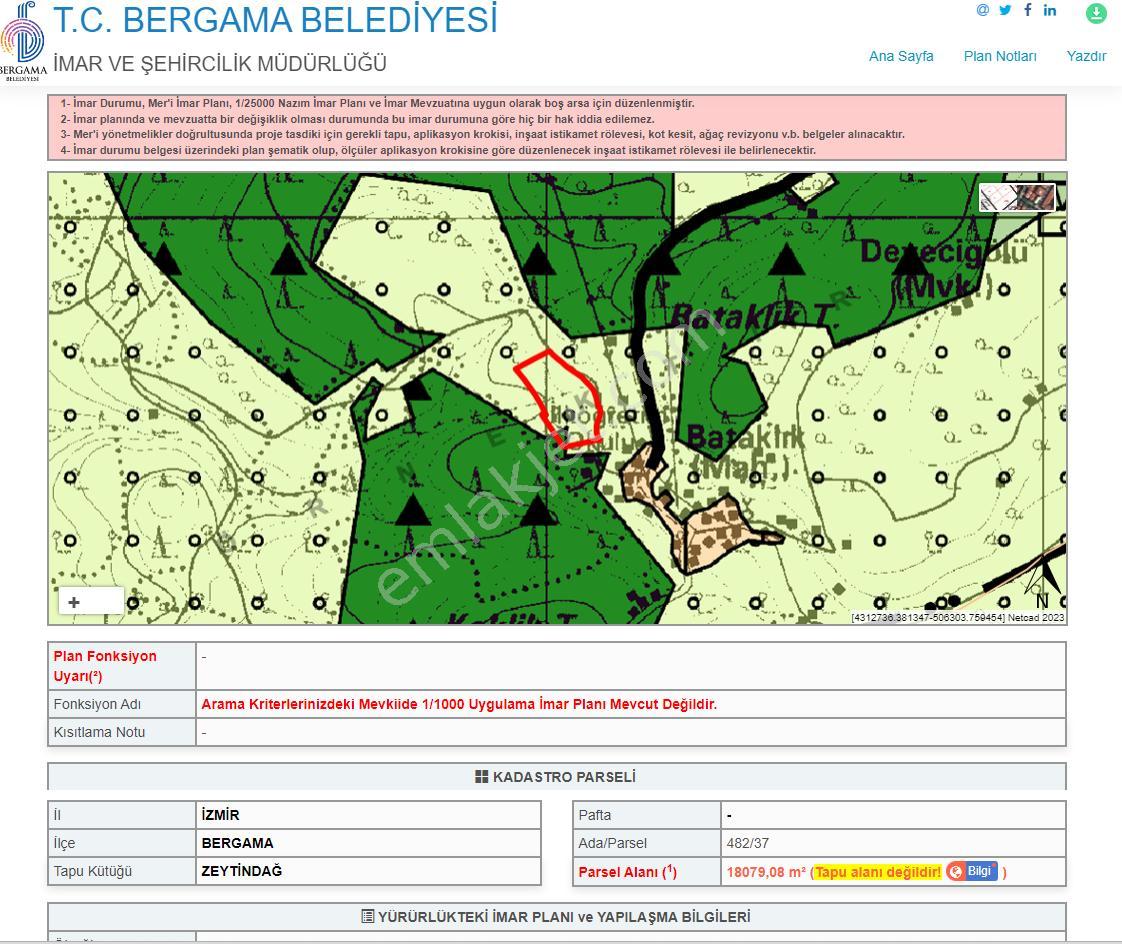Screen dimensions: 1122x944
Task: Click the Ada/Parsel label
Action: tap(613, 843)
